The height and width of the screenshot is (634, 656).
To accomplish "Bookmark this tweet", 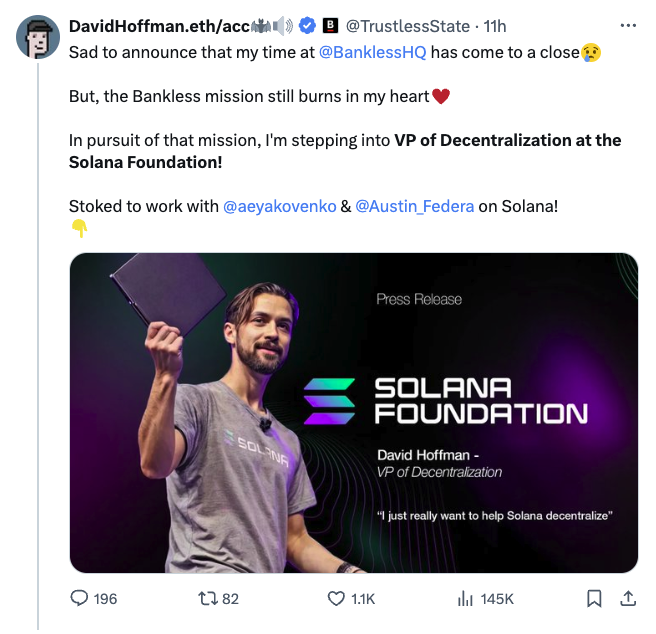I will pyautogui.click(x=594, y=598).
